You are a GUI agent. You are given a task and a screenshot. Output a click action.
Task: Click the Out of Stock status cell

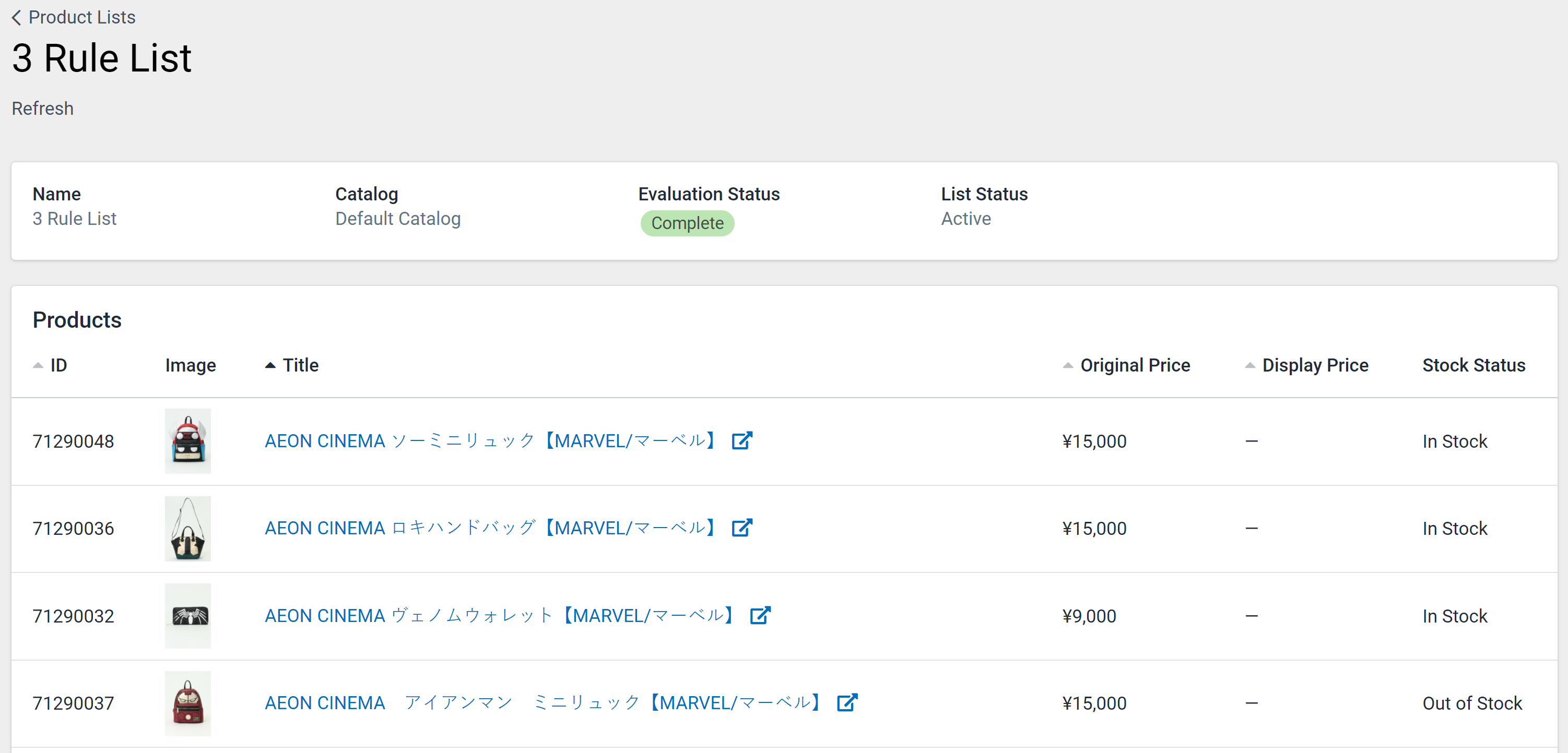1472,703
